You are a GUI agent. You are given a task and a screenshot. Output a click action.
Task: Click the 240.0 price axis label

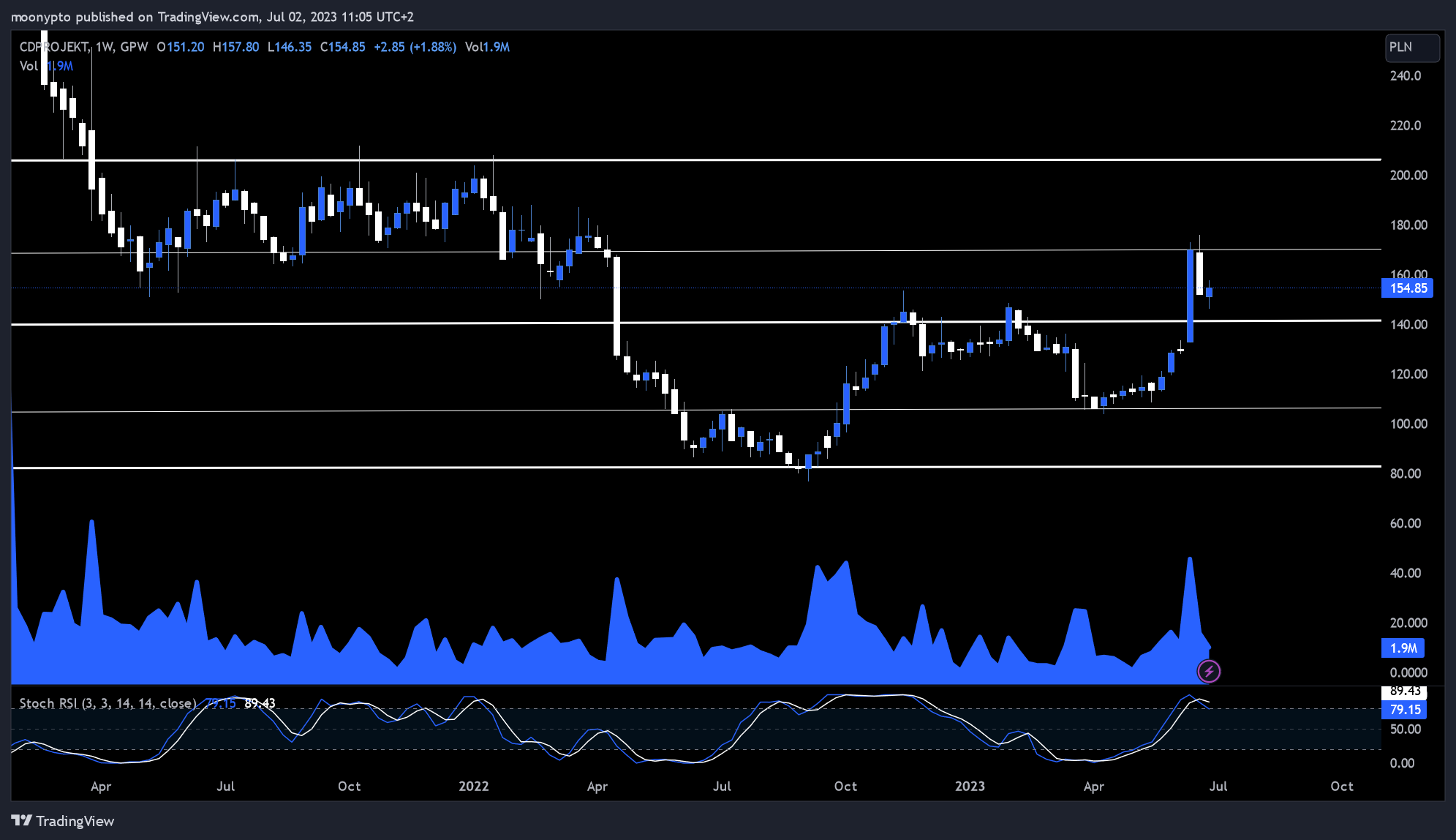click(1405, 76)
